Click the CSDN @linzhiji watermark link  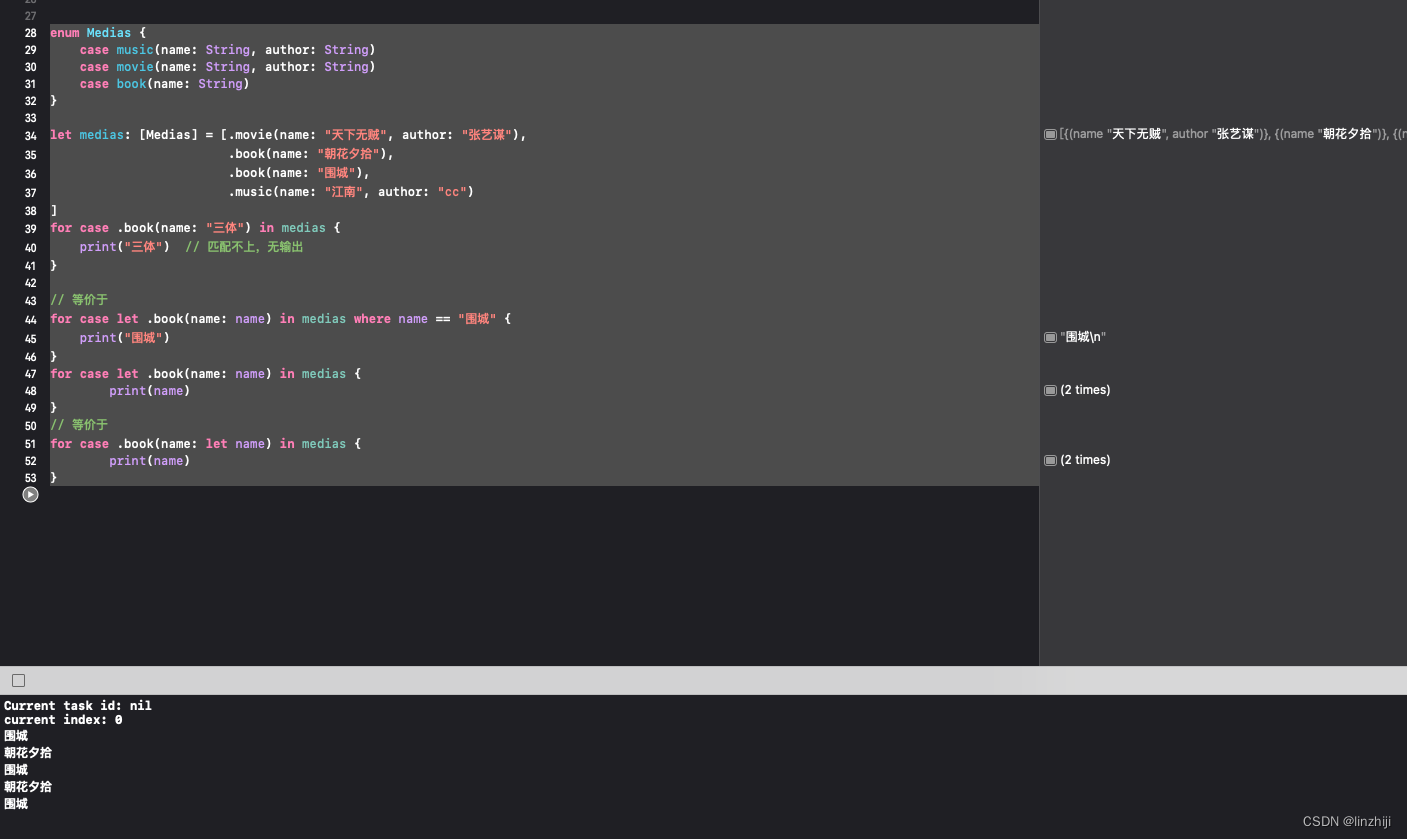click(x=1345, y=821)
